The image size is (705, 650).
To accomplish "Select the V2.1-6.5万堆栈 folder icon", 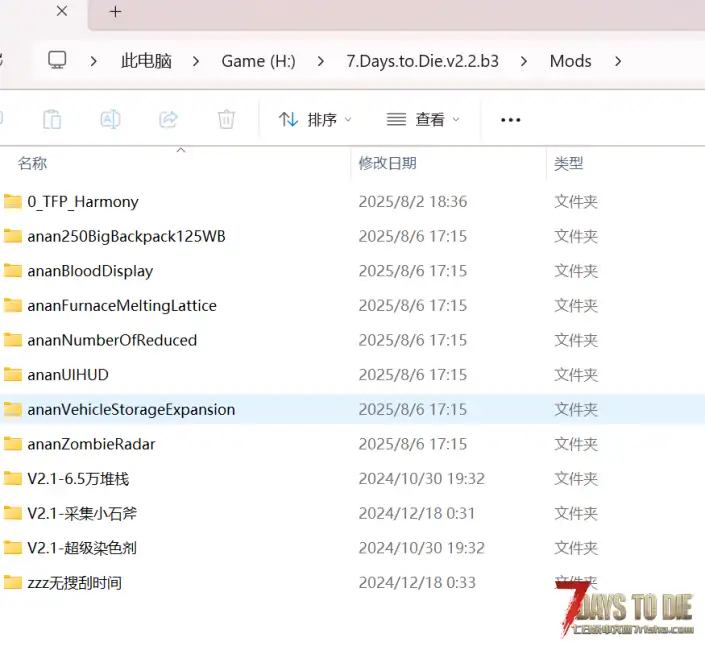I will (x=13, y=478).
